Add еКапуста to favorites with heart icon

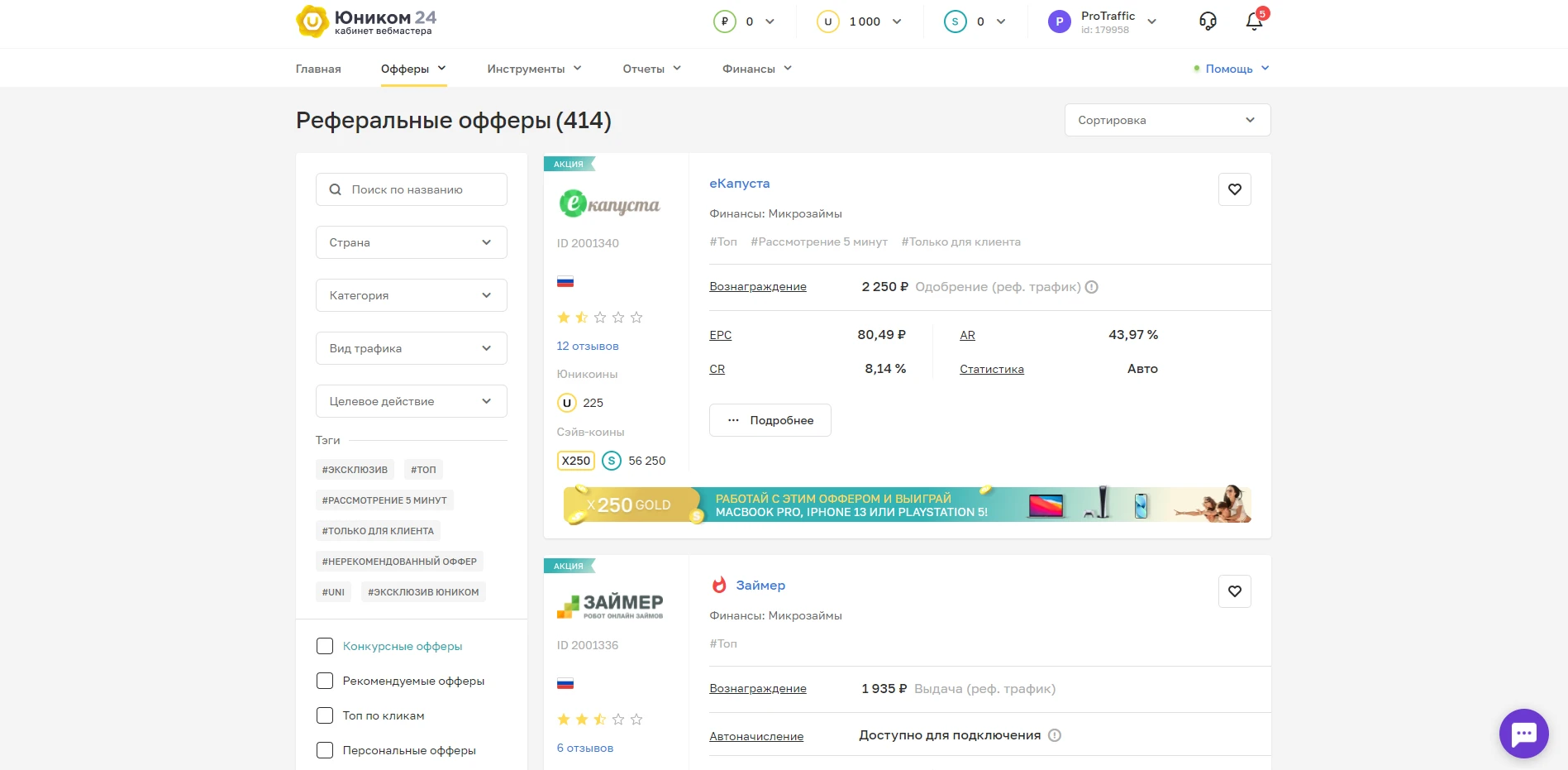click(x=1235, y=189)
